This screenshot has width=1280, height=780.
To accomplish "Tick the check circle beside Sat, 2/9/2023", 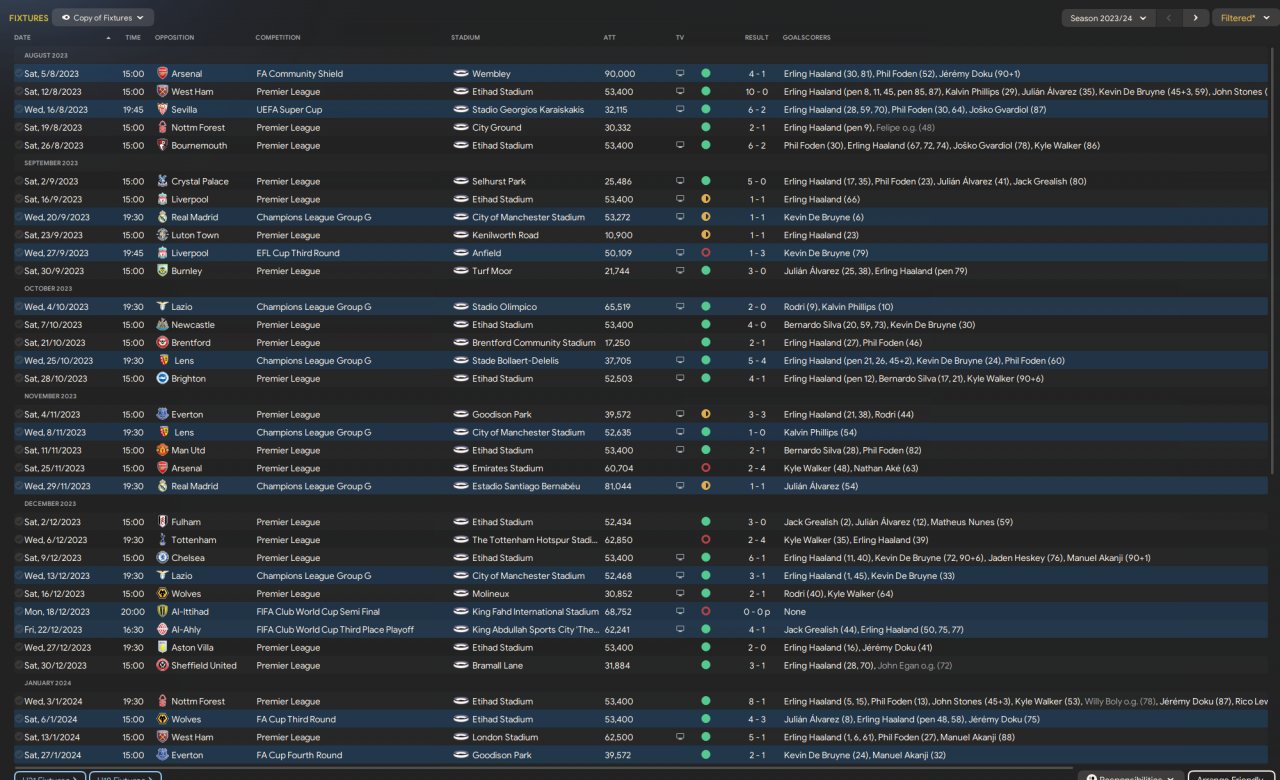I will coord(18,182).
